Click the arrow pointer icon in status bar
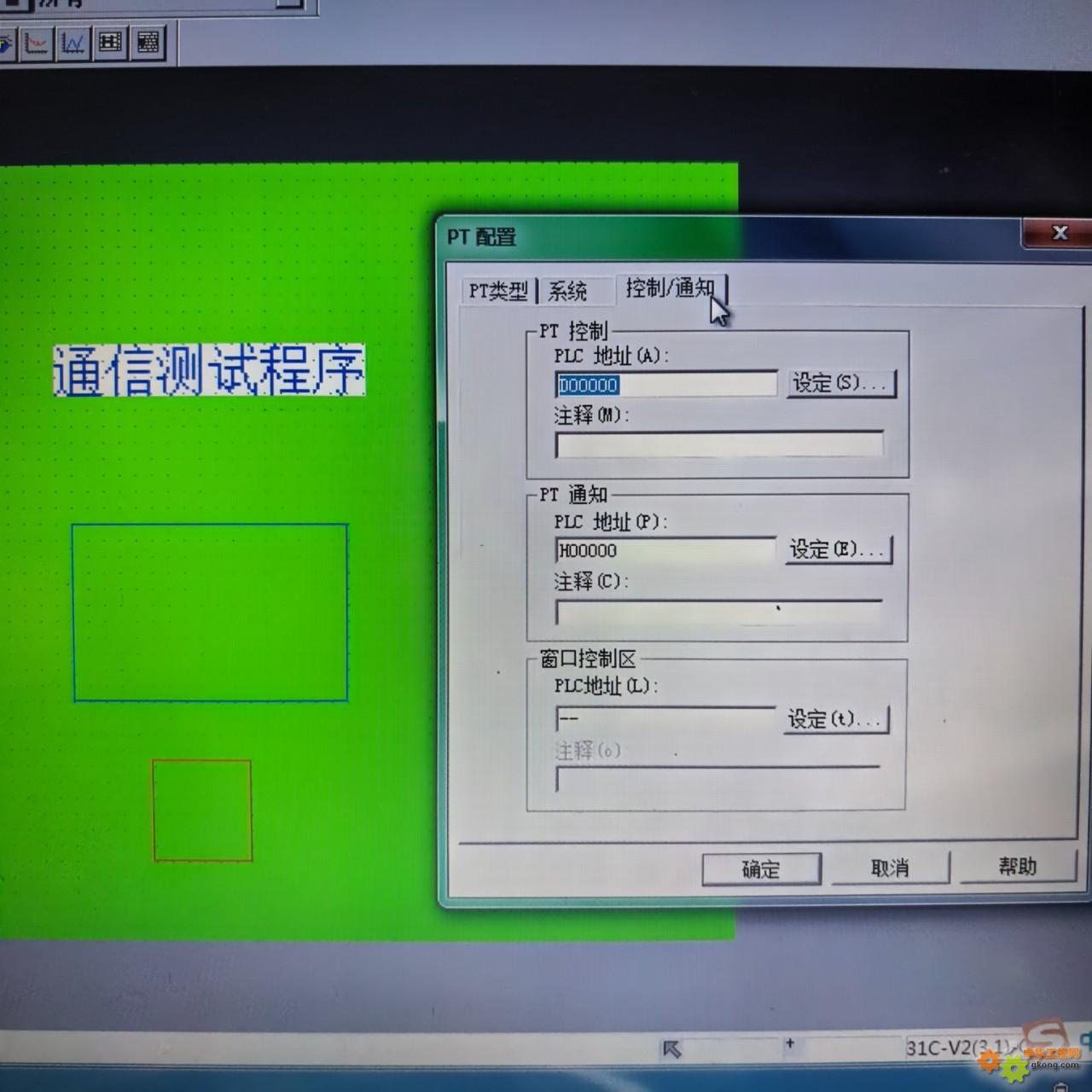Viewport: 1092px width, 1092px height. point(672,1049)
